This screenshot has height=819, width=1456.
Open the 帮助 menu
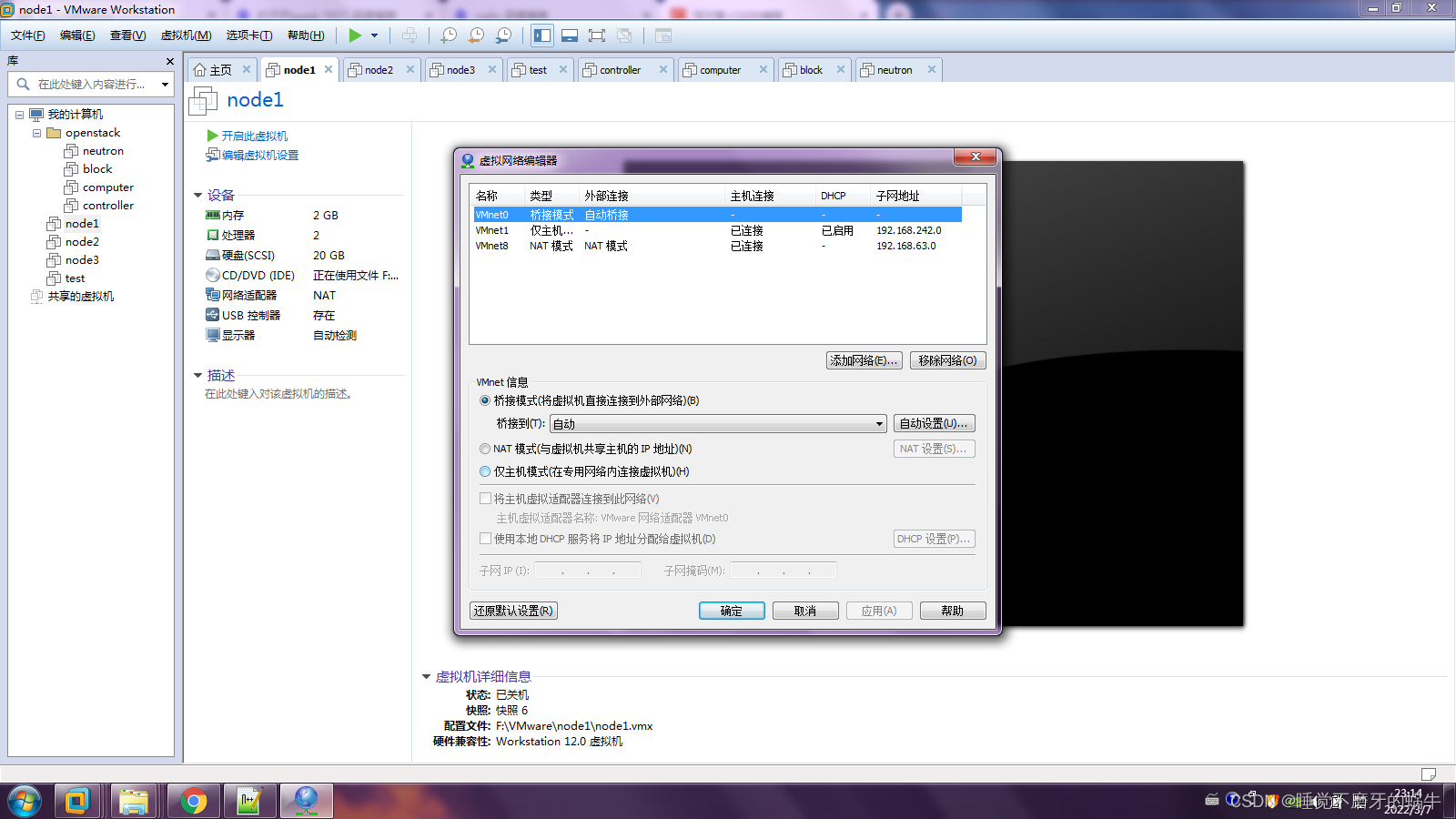click(x=306, y=35)
